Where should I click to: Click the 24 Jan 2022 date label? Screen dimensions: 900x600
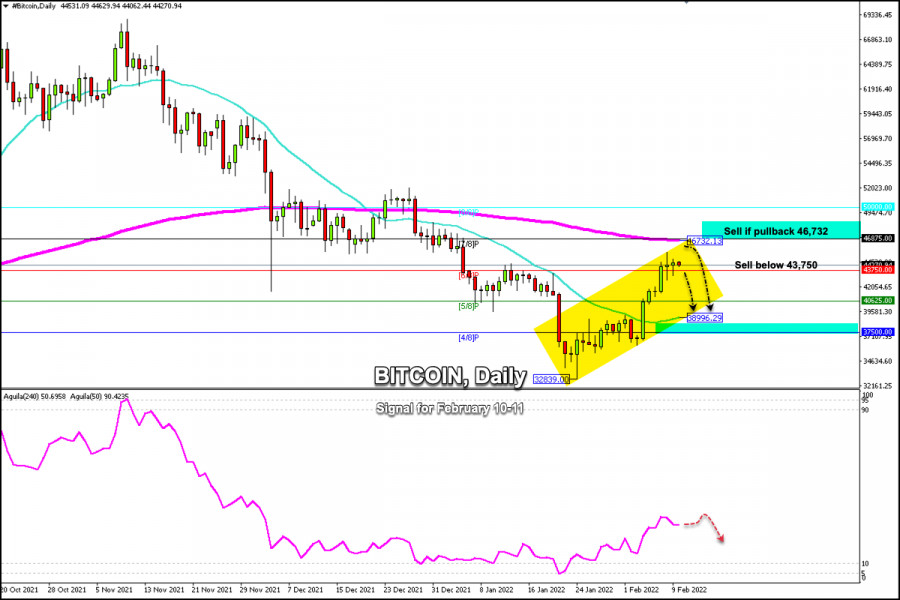coord(594,590)
